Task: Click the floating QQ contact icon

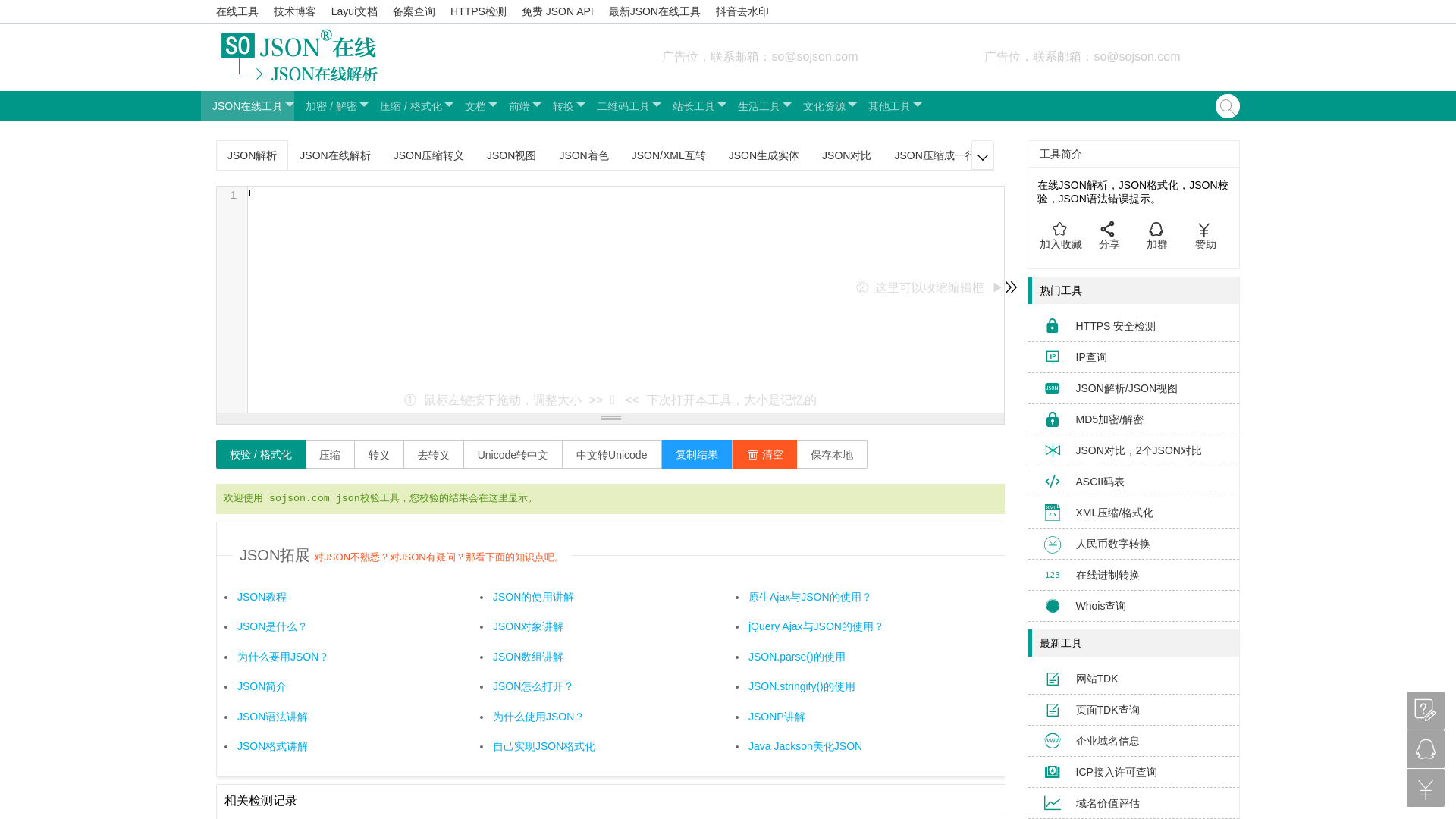Action: [x=1425, y=749]
